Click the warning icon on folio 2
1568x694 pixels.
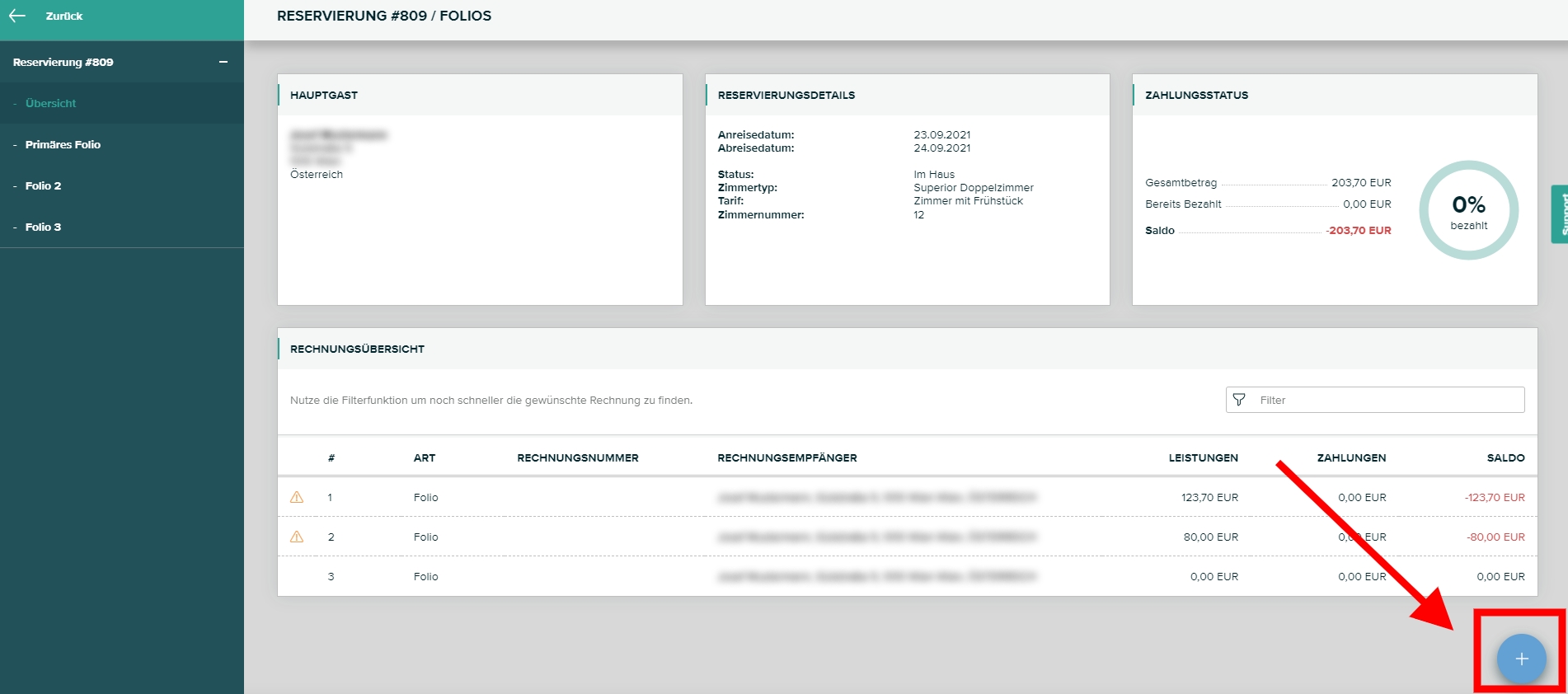297,537
